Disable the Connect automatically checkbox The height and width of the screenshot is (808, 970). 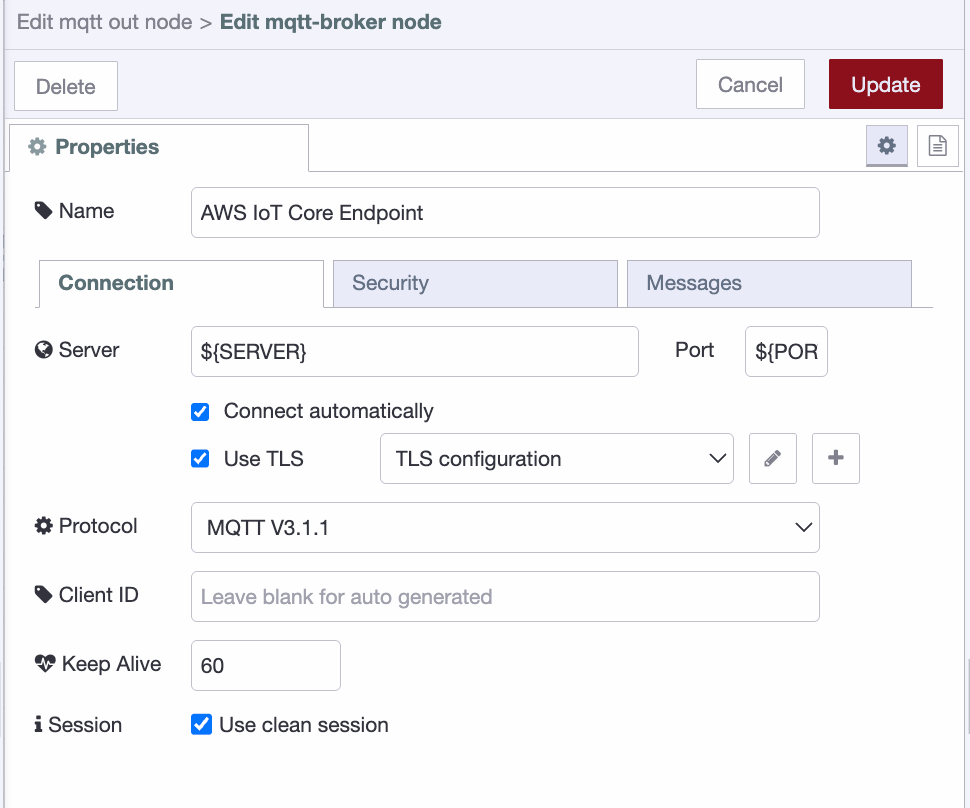coord(200,411)
